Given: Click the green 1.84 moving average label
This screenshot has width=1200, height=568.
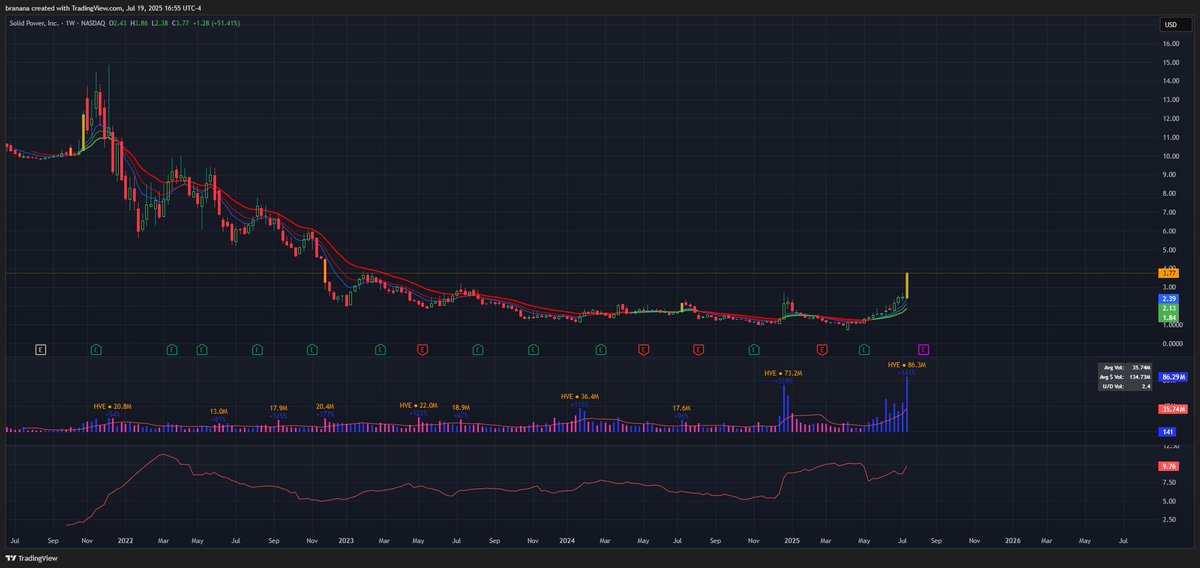Looking at the screenshot, I should click(1170, 318).
